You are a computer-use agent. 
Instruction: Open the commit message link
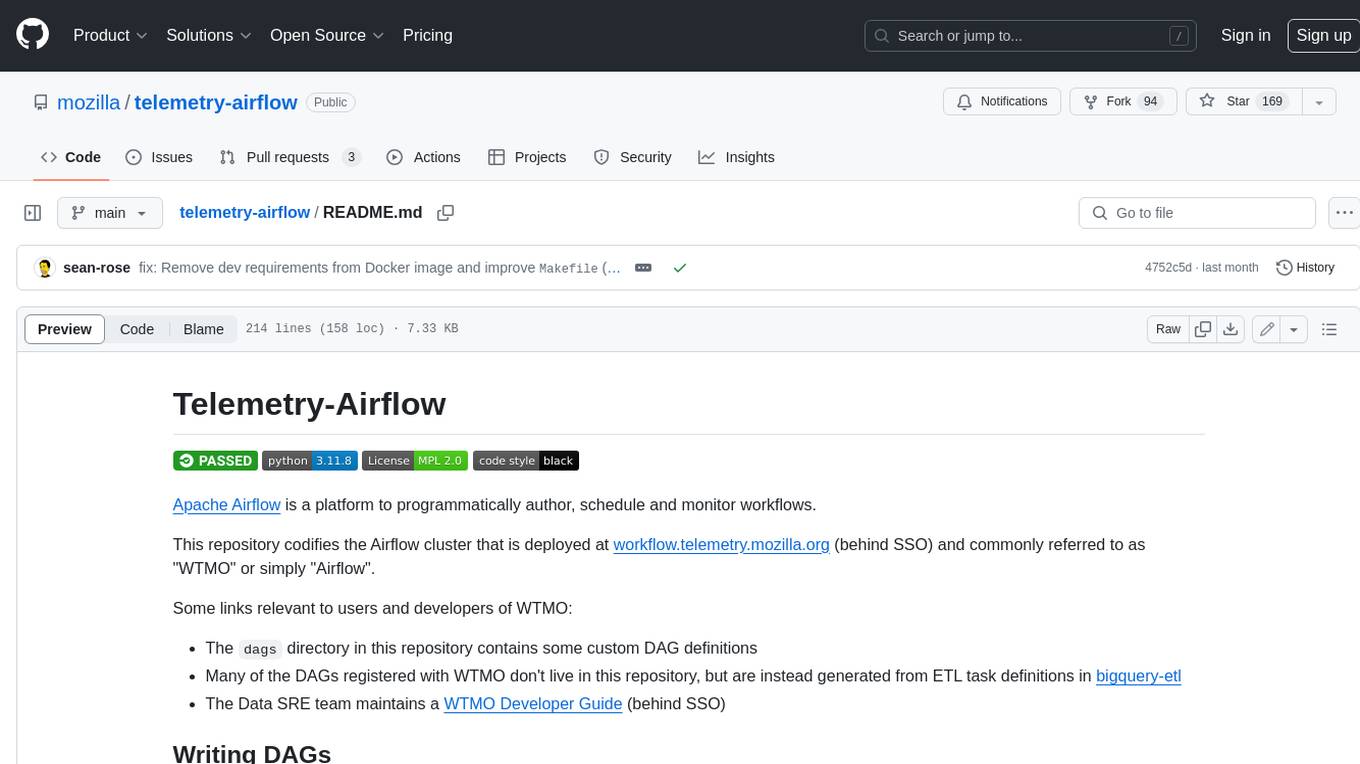coord(379,268)
